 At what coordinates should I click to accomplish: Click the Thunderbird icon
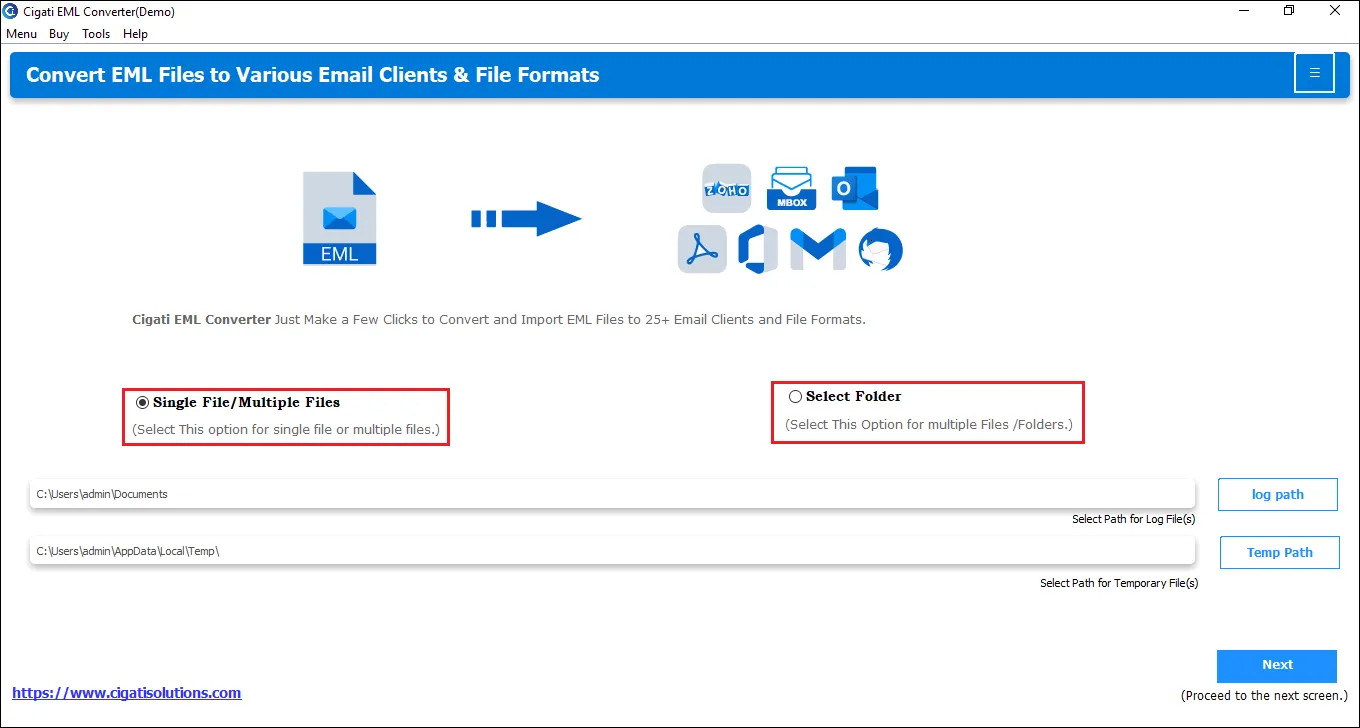coord(880,250)
